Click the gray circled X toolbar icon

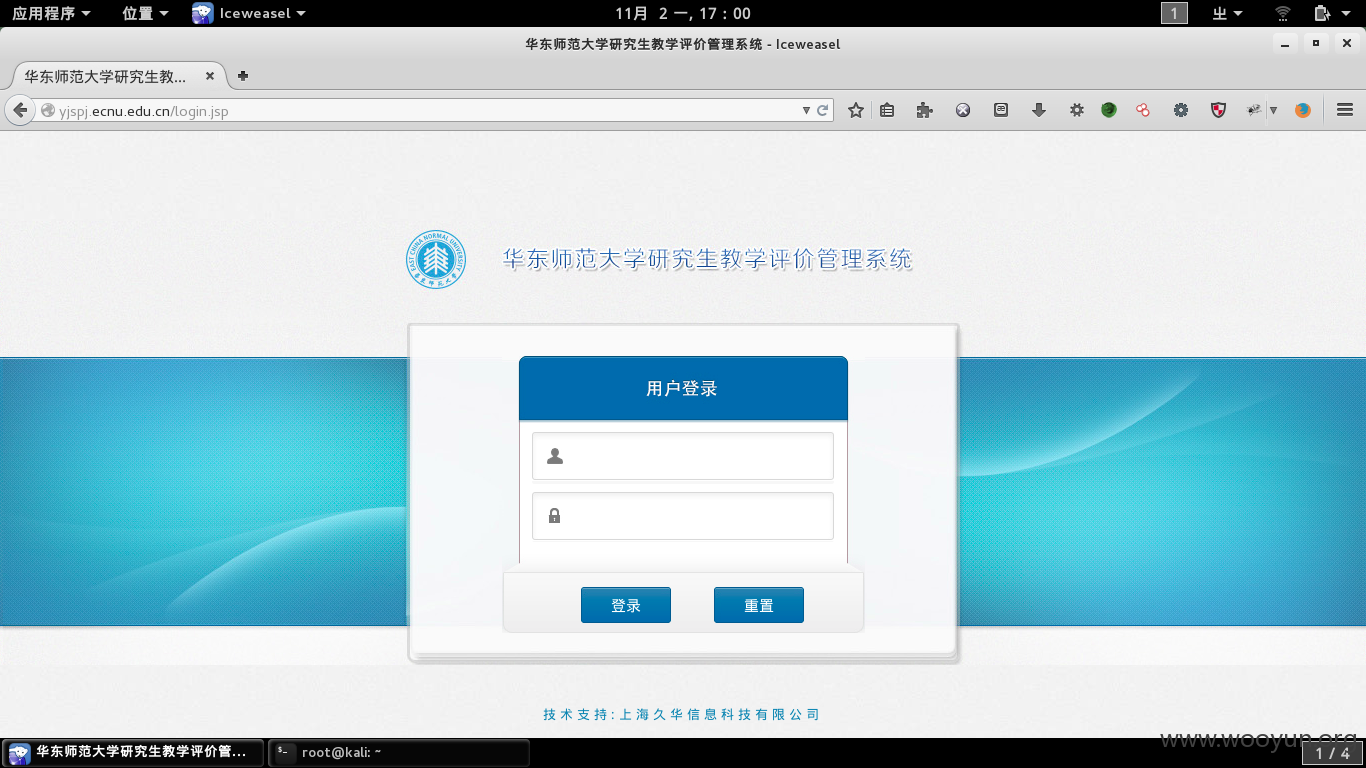[x=963, y=110]
